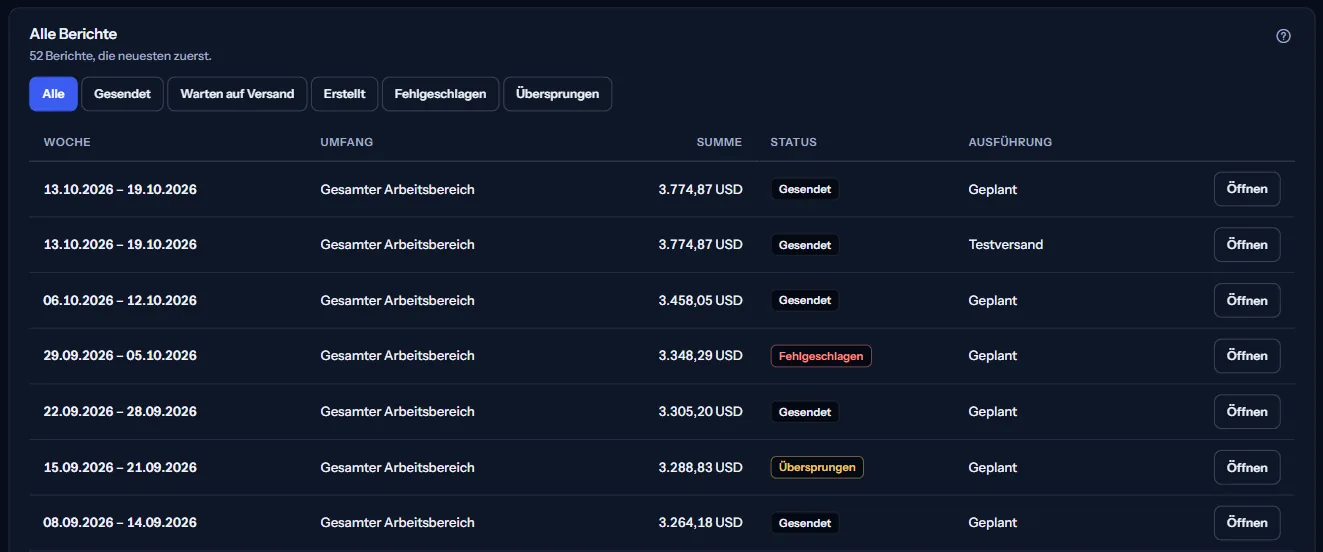Image resolution: width=1323 pixels, height=552 pixels.
Task: Click the week 15.09.2026 – 21.09.2026
Action: tap(120, 467)
